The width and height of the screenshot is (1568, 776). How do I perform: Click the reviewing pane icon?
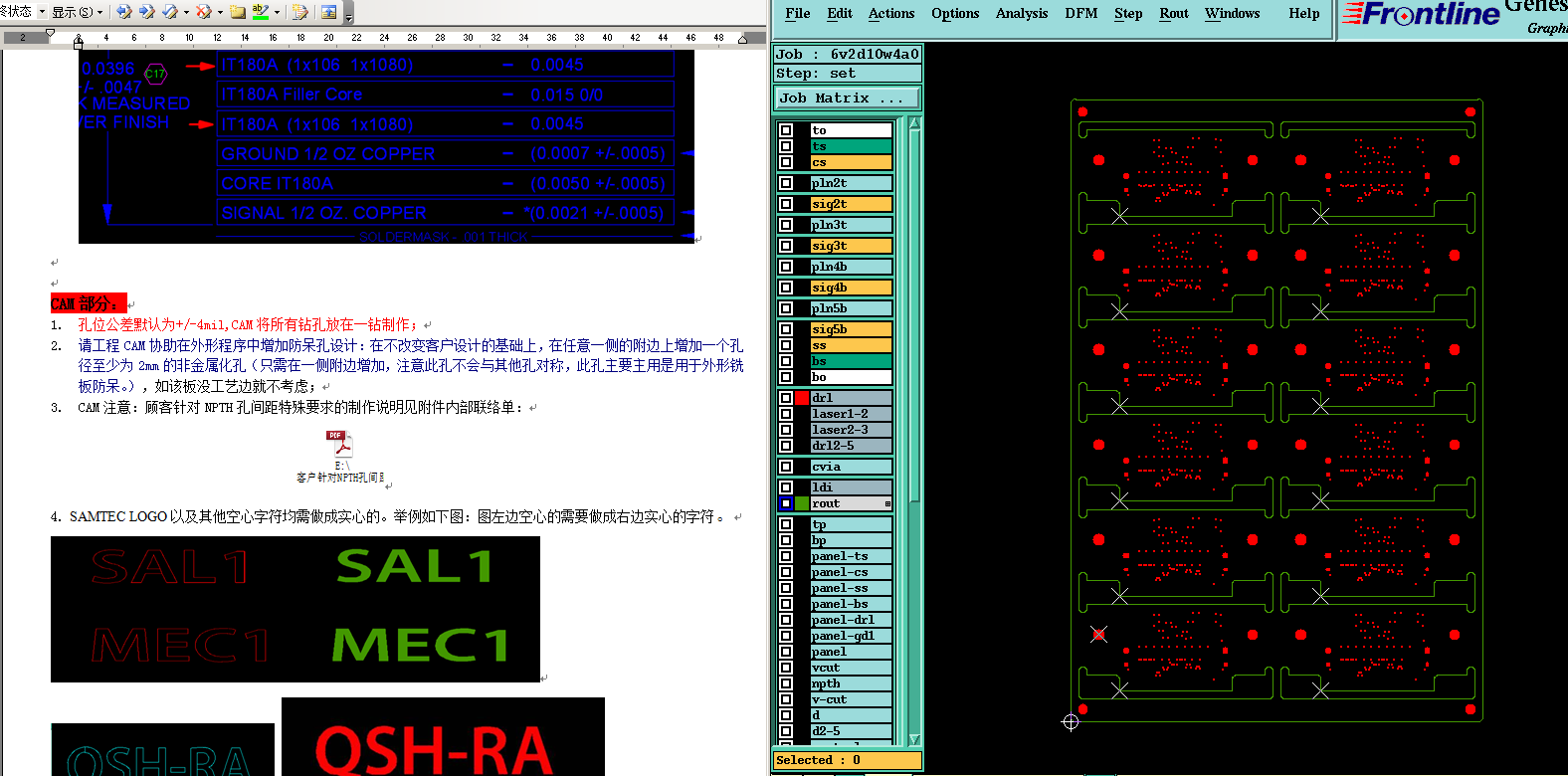click(328, 12)
